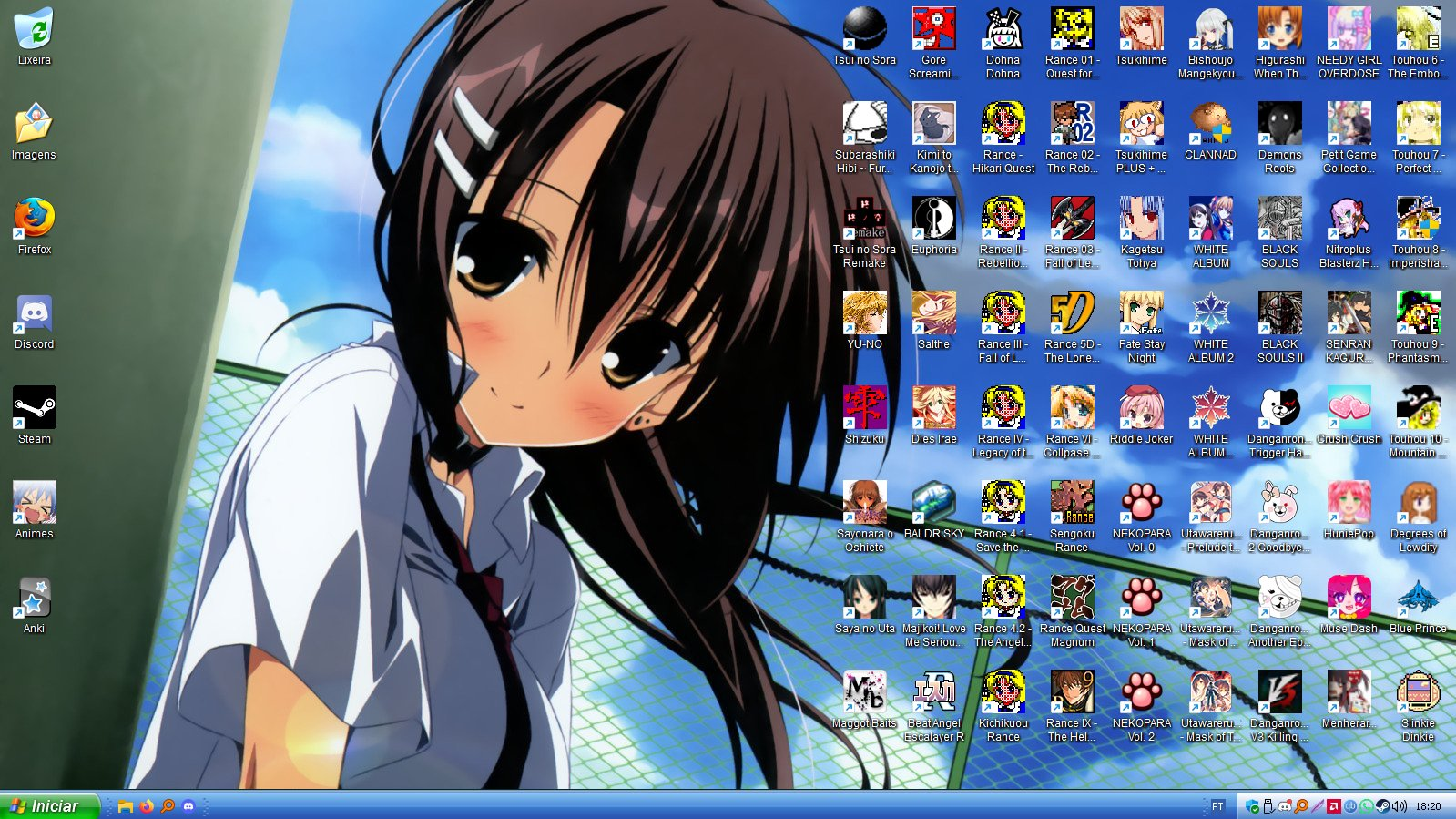This screenshot has height=819, width=1456.
Task: Click the Discord icon in quick launch
Action: 188,806
